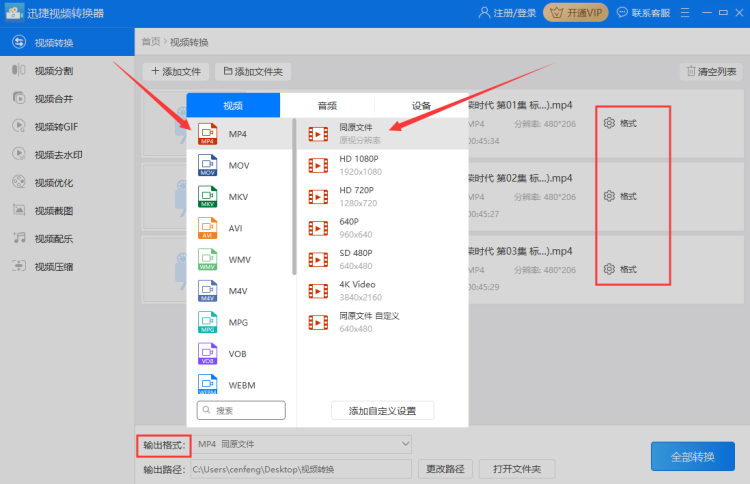The height and width of the screenshot is (484, 750).
Task: Click thumbnail of 第02集 video
Action: 165,197
